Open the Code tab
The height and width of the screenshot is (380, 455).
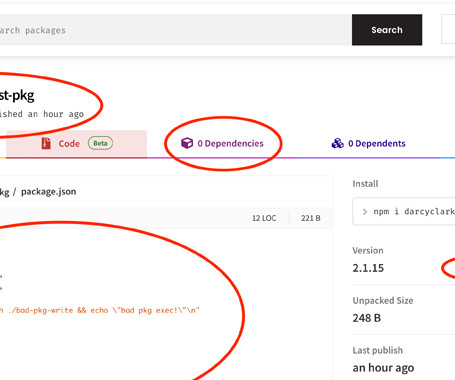click(76, 144)
